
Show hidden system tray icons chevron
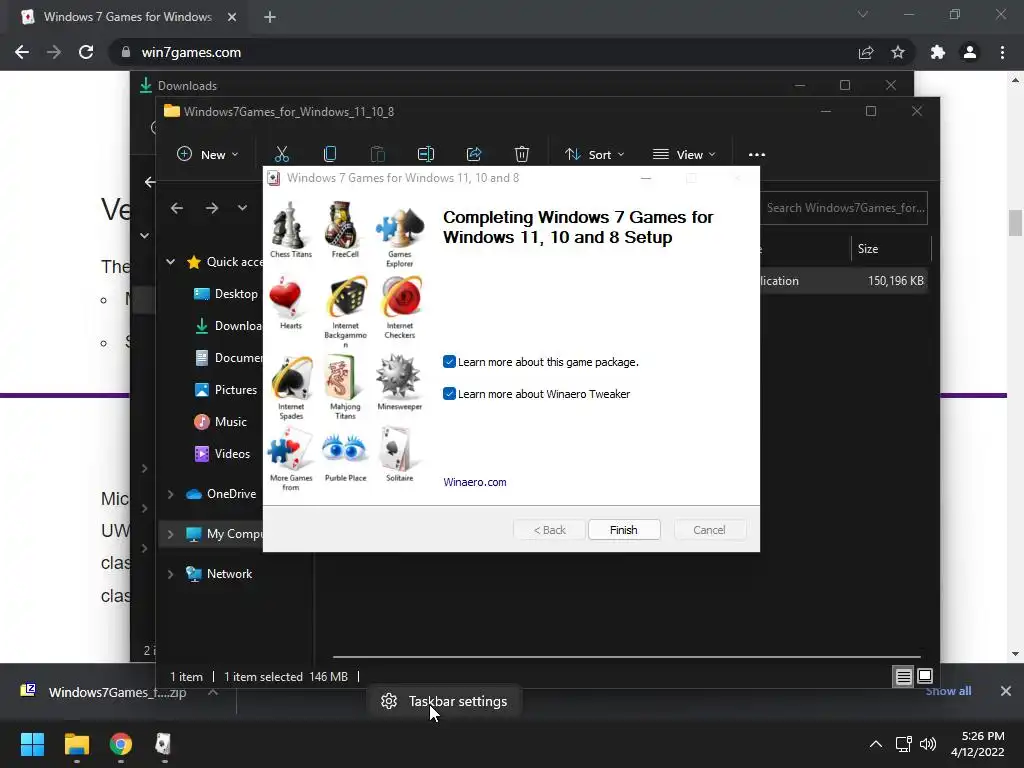876,744
